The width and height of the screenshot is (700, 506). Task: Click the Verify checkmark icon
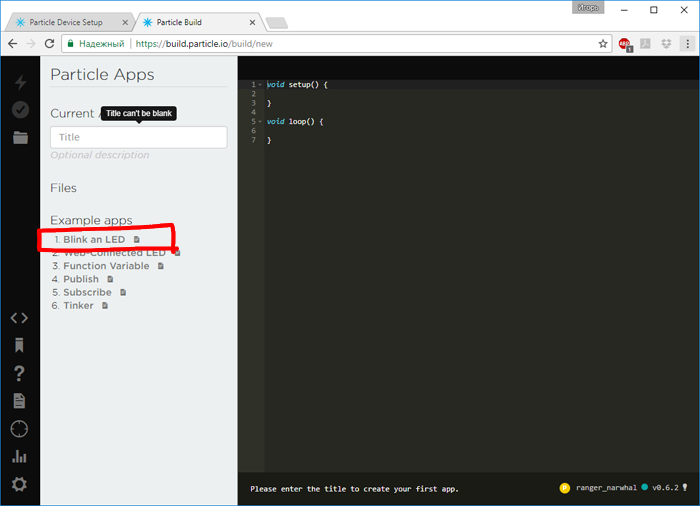(x=20, y=109)
